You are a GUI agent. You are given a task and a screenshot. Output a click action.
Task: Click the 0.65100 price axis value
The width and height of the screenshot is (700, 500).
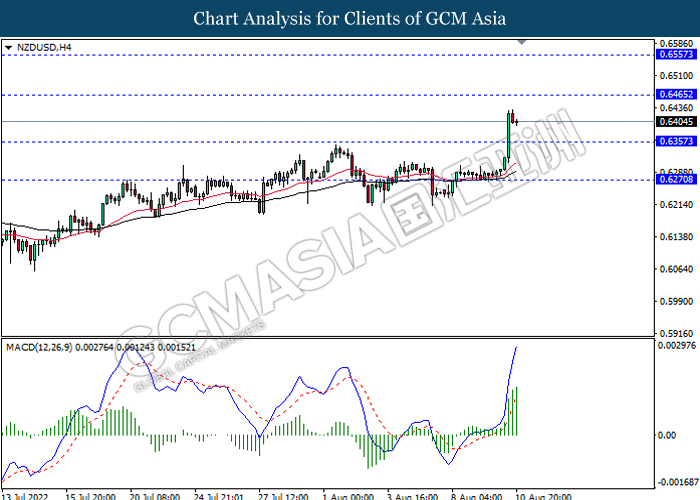pyautogui.click(x=676, y=76)
